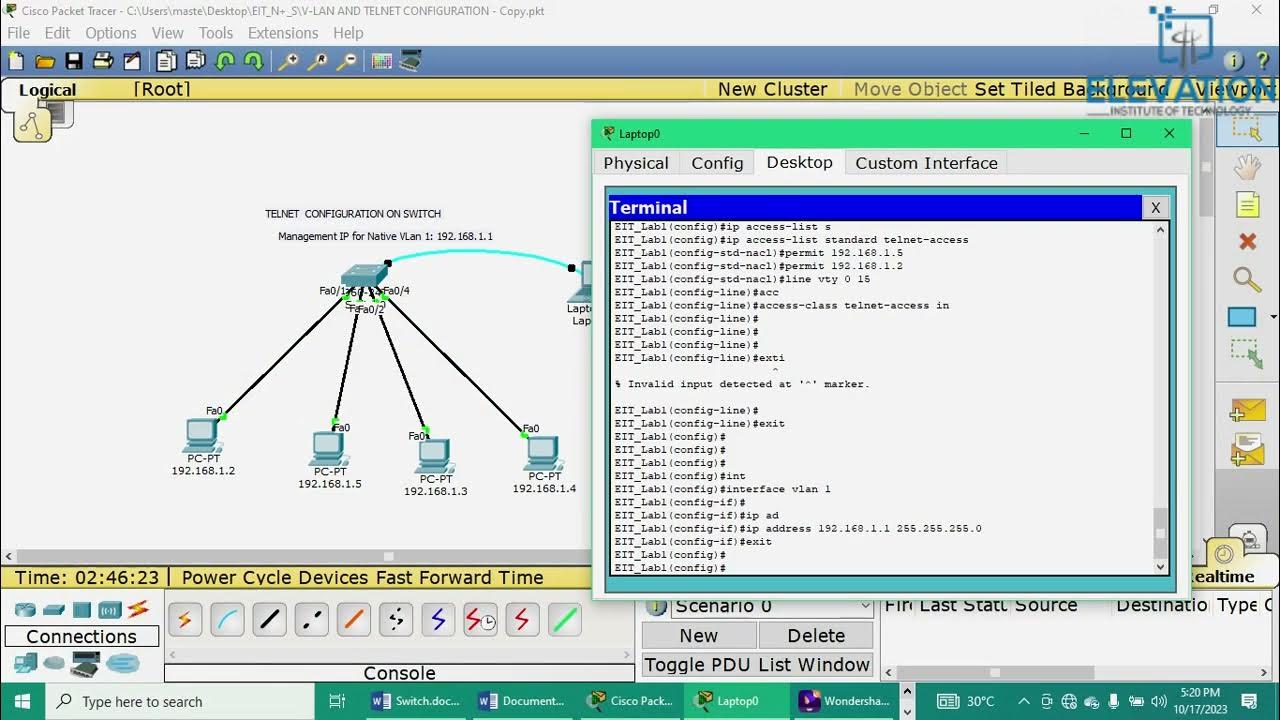Click the Windows search box
Image resolution: width=1280 pixels, height=720 pixels.
click(x=180, y=701)
